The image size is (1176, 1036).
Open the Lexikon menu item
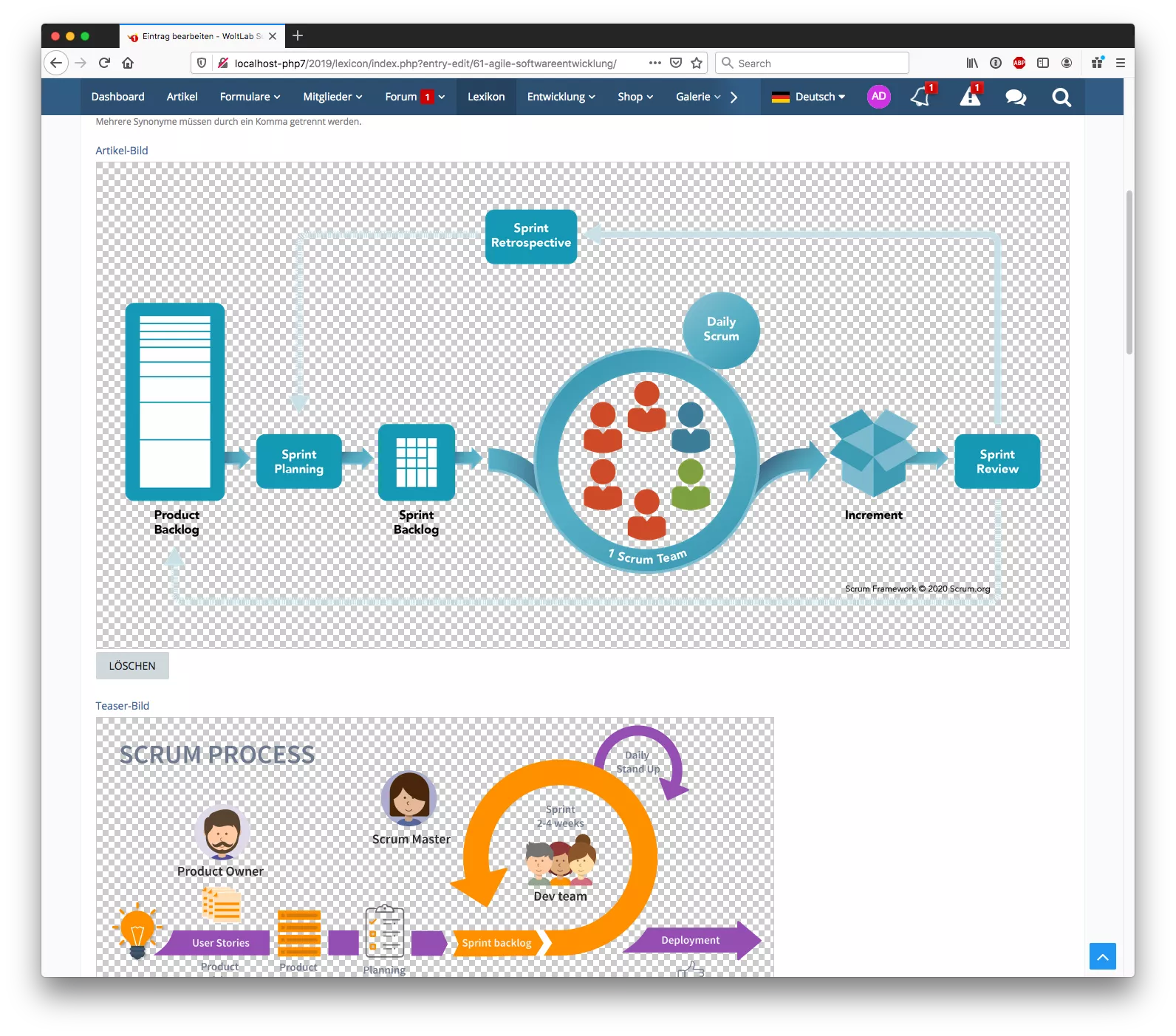(x=486, y=97)
